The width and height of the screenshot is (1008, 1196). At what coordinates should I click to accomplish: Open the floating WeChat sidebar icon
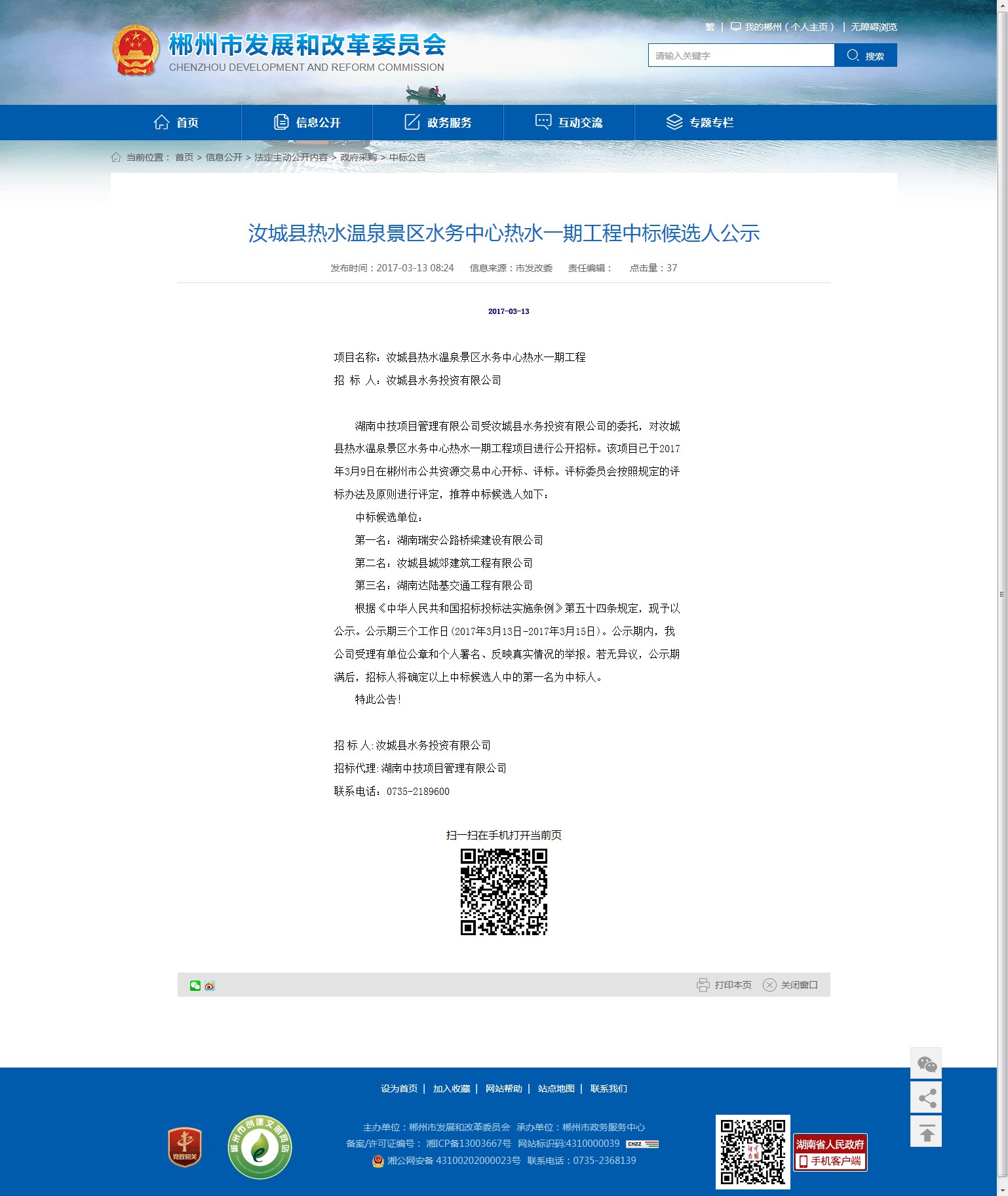pos(926,1064)
